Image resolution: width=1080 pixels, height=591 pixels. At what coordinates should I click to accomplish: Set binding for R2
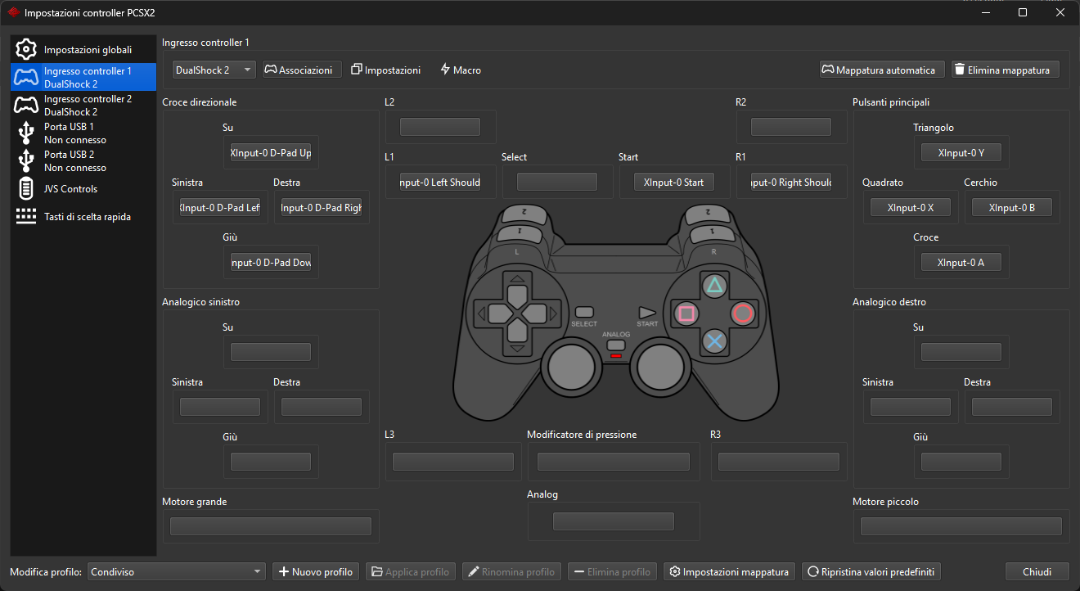(x=791, y=127)
